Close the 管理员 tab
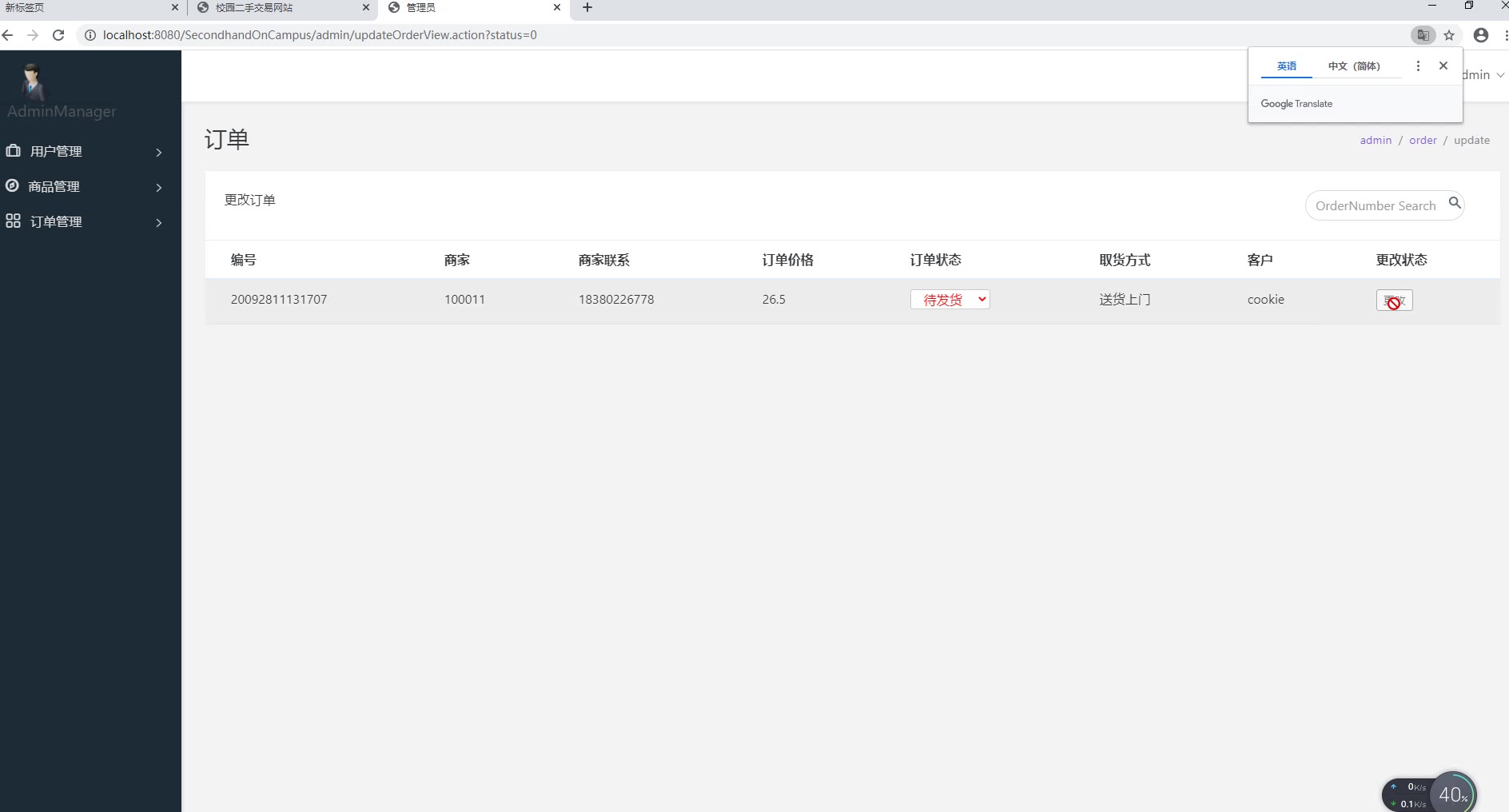The height and width of the screenshot is (812, 1509). [557, 7]
